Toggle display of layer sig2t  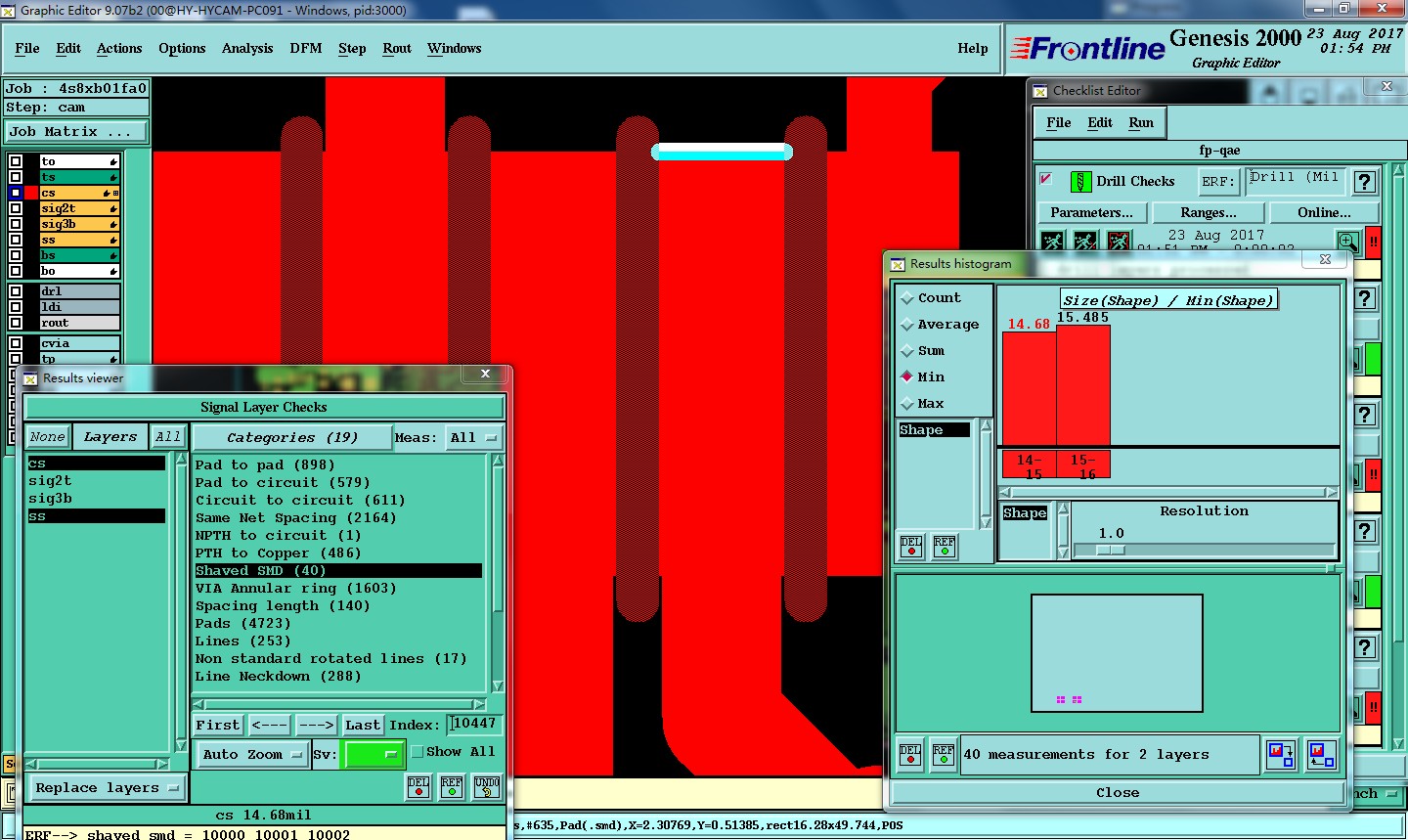(16, 208)
